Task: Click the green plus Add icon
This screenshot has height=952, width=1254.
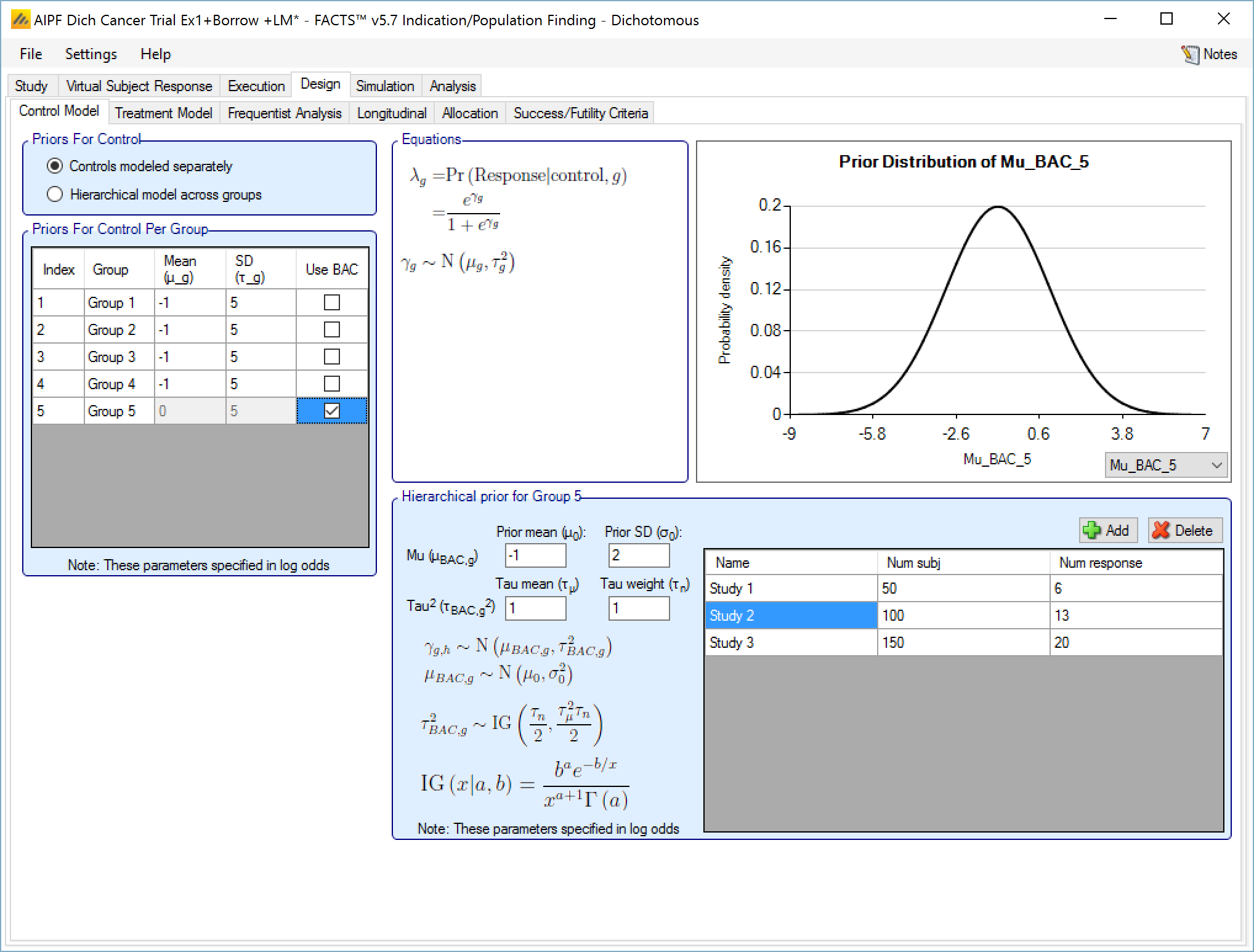Action: pyautogui.click(x=1092, y=530)
